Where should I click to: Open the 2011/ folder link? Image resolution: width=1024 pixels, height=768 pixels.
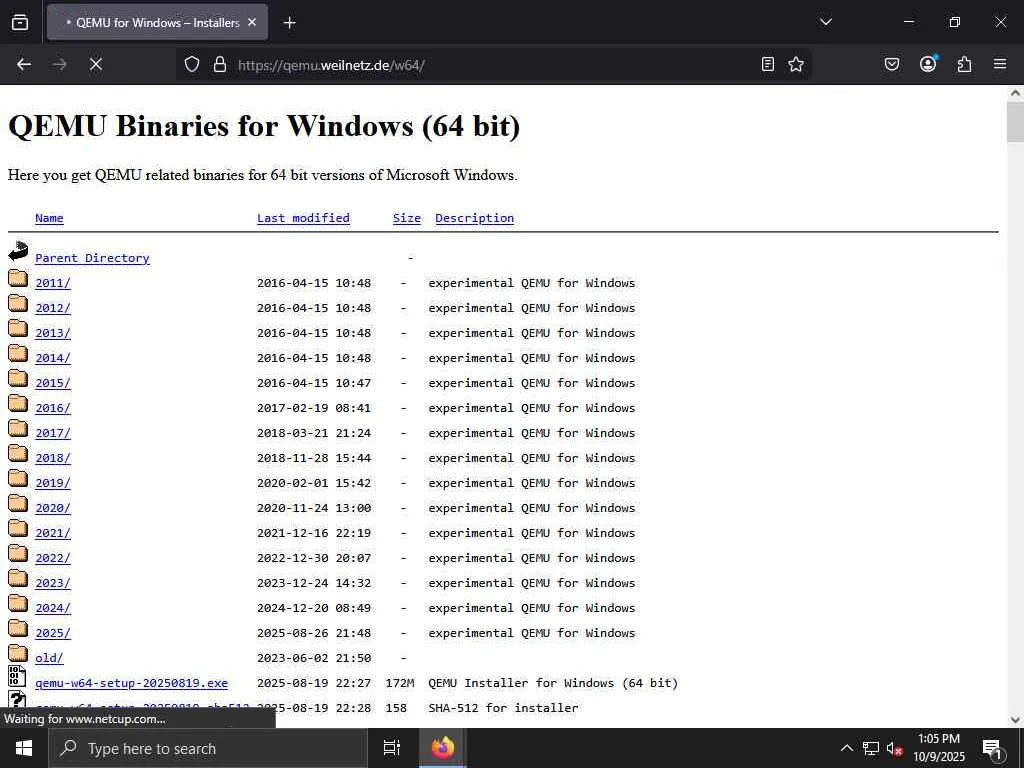click(53, 283)
